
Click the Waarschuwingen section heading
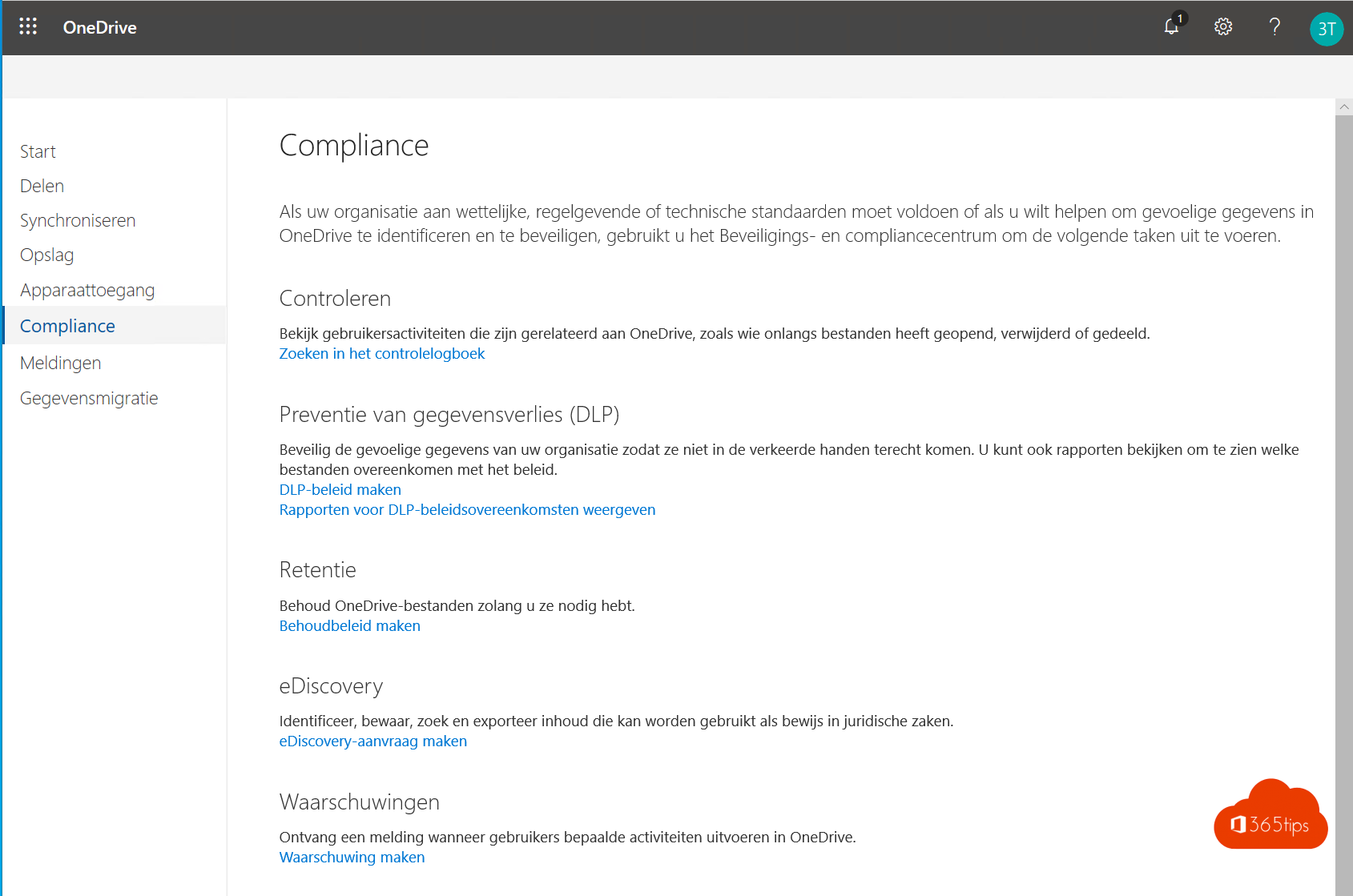point(360,802)
